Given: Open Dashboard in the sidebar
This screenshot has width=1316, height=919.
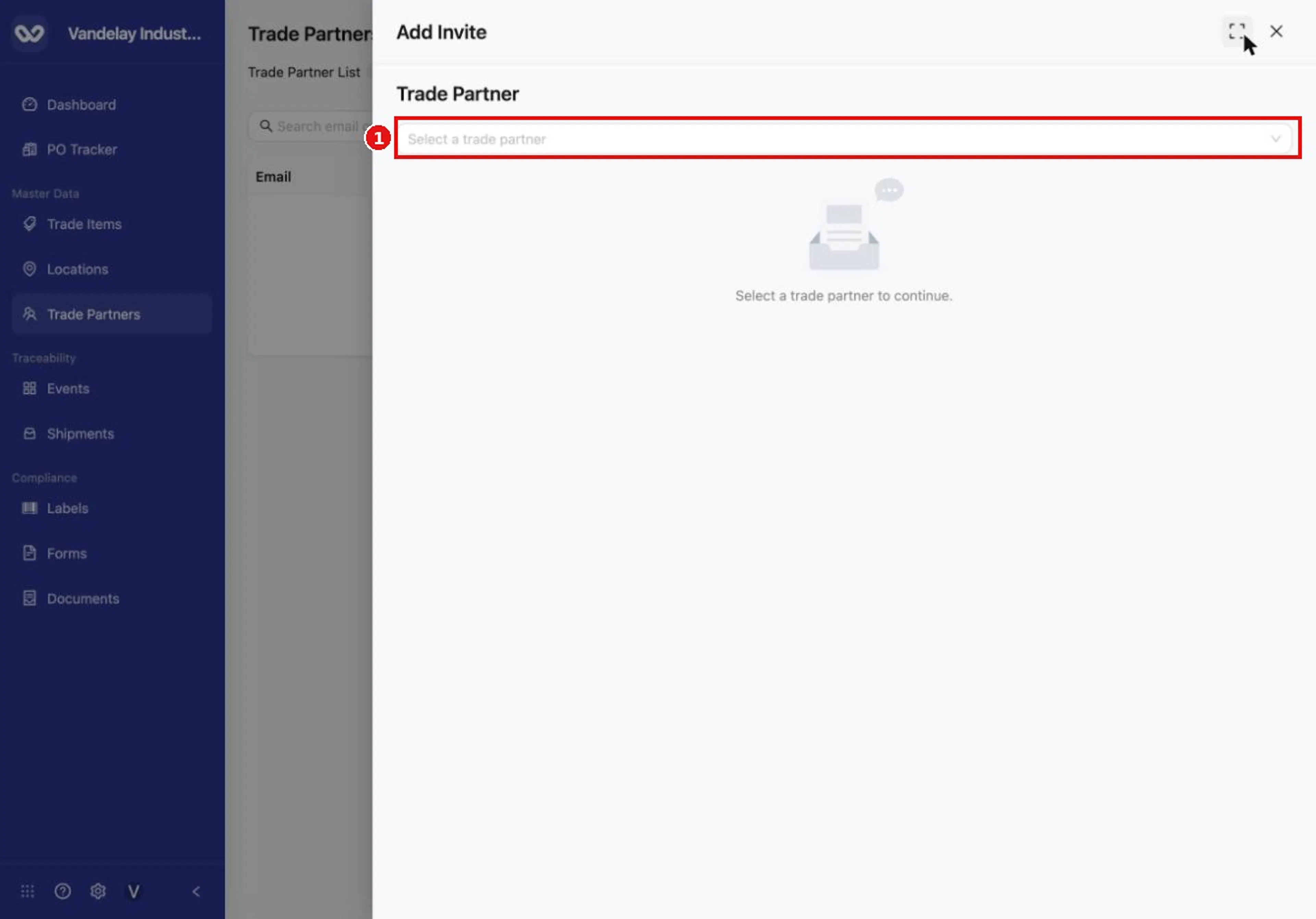Looking at the screenshot, I should 112,105.
